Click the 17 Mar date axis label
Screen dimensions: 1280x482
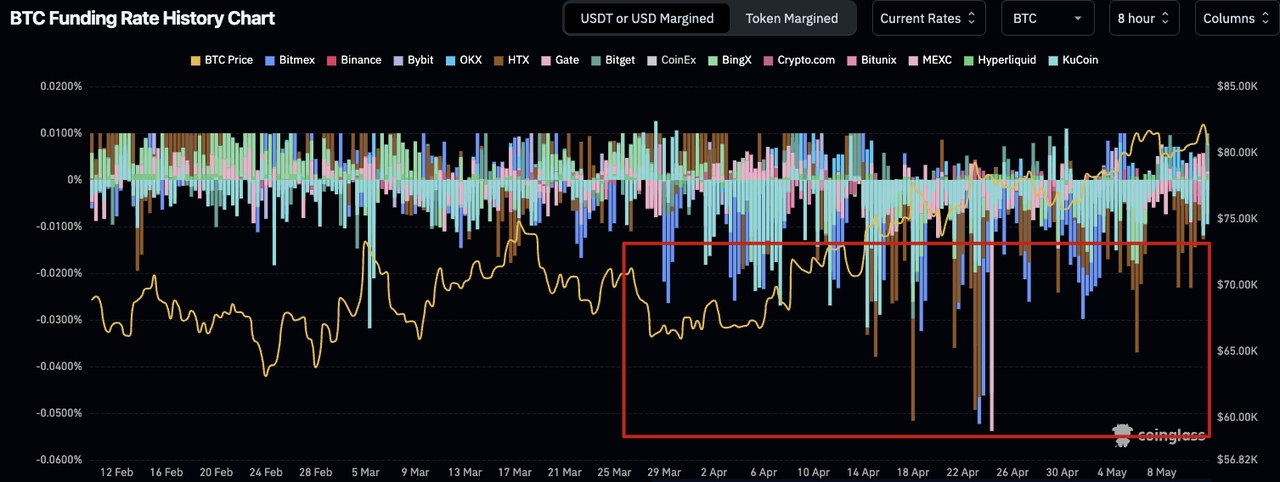[x=514, y=472]
